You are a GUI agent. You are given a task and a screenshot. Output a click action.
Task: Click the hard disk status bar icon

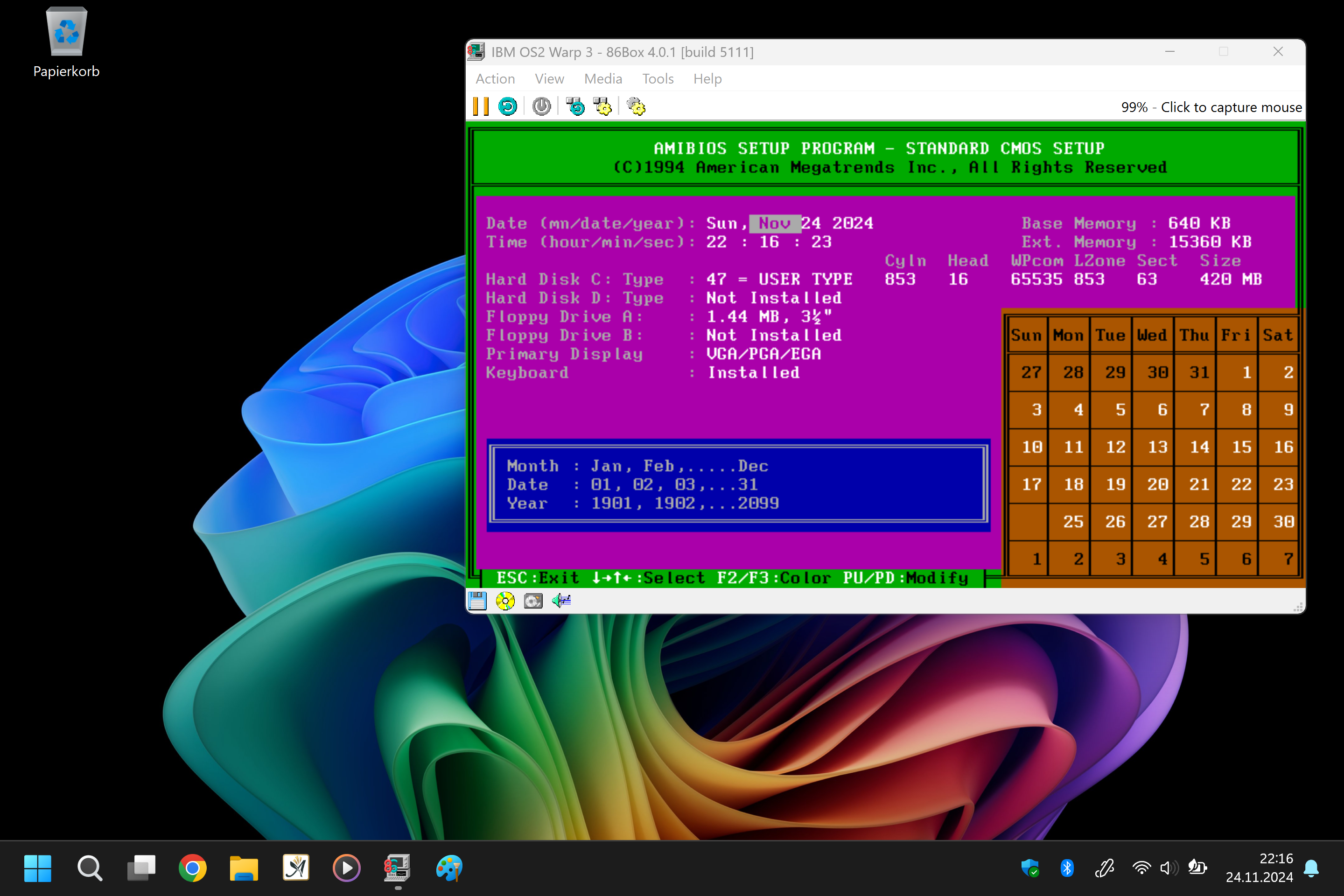pos(533,601)
